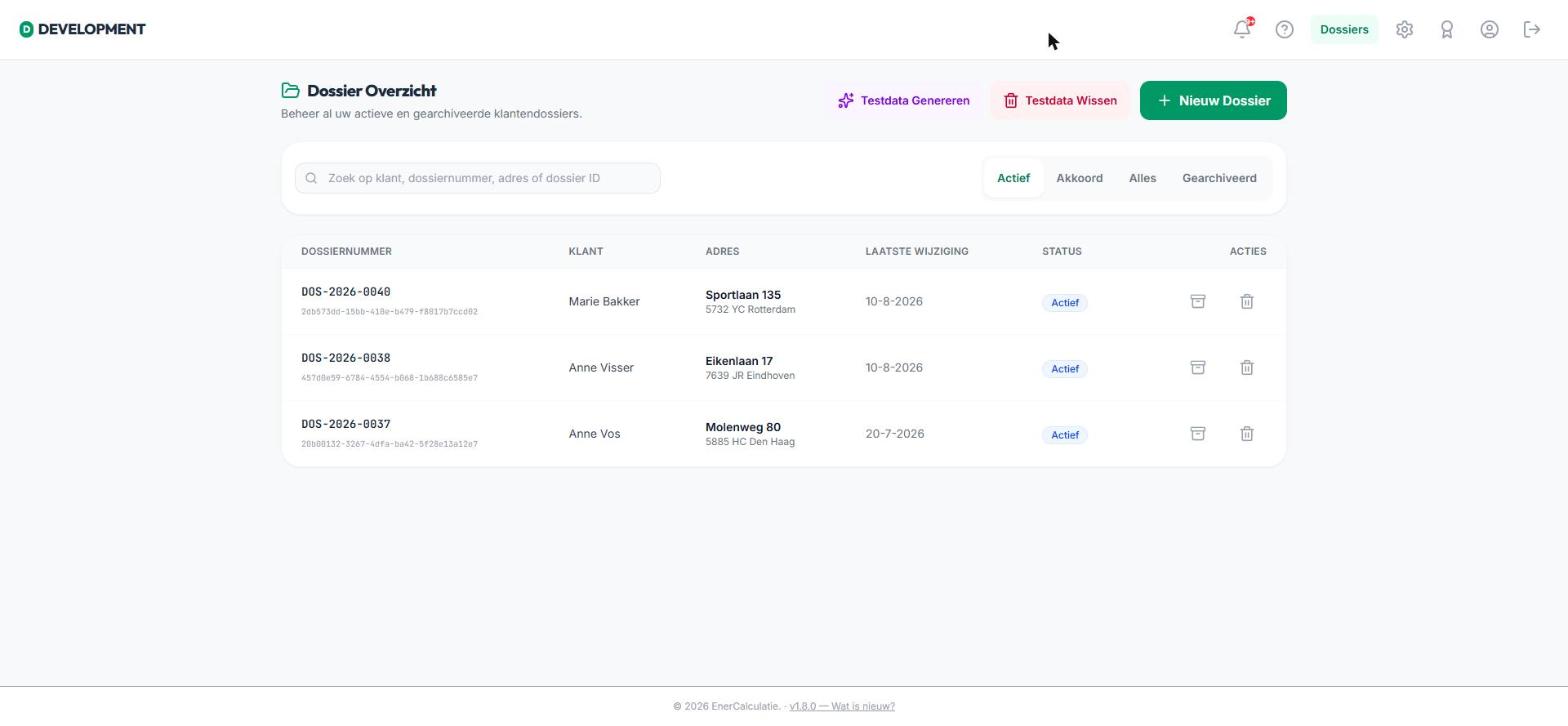Click Testdata Wissen button

coord(1060,101)
